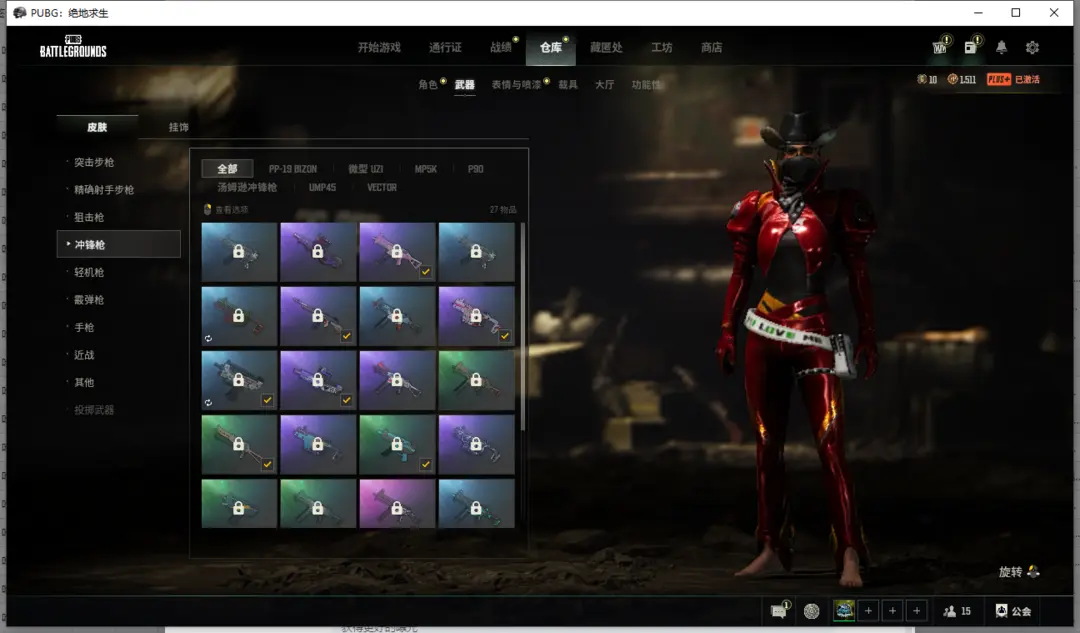The image size is (1080, 633).
Task: Select the 手枪 category
Action: click(x=84, y=327)
